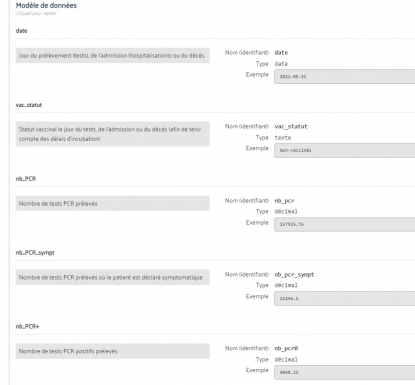Select the nb_PCR_sympt field heading
Image resolution: width=415 pixels, height=385 pixels.
coord(35,253)
